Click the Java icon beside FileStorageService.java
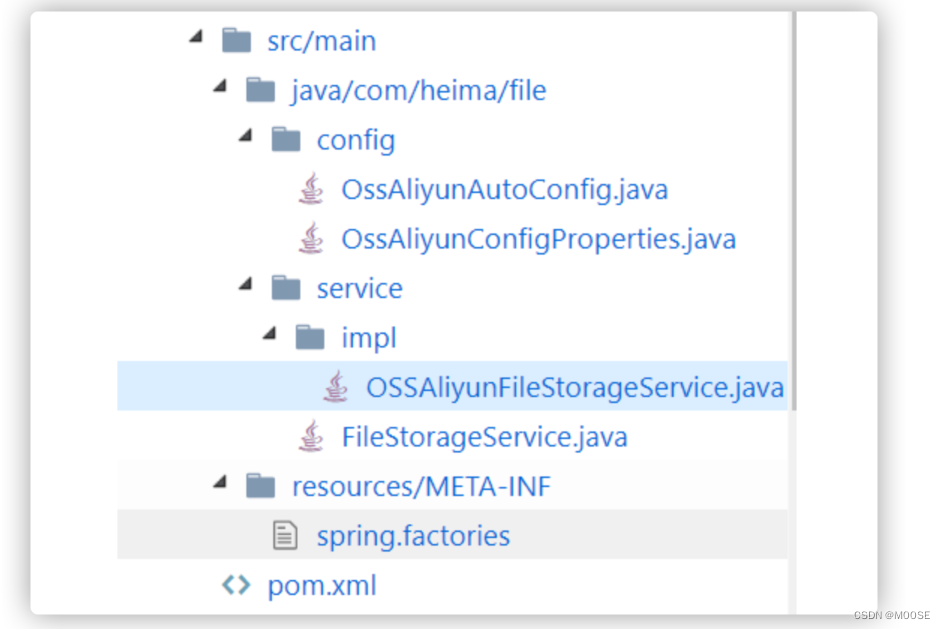This screenshot has height=629, width=945. coord(311,436)
